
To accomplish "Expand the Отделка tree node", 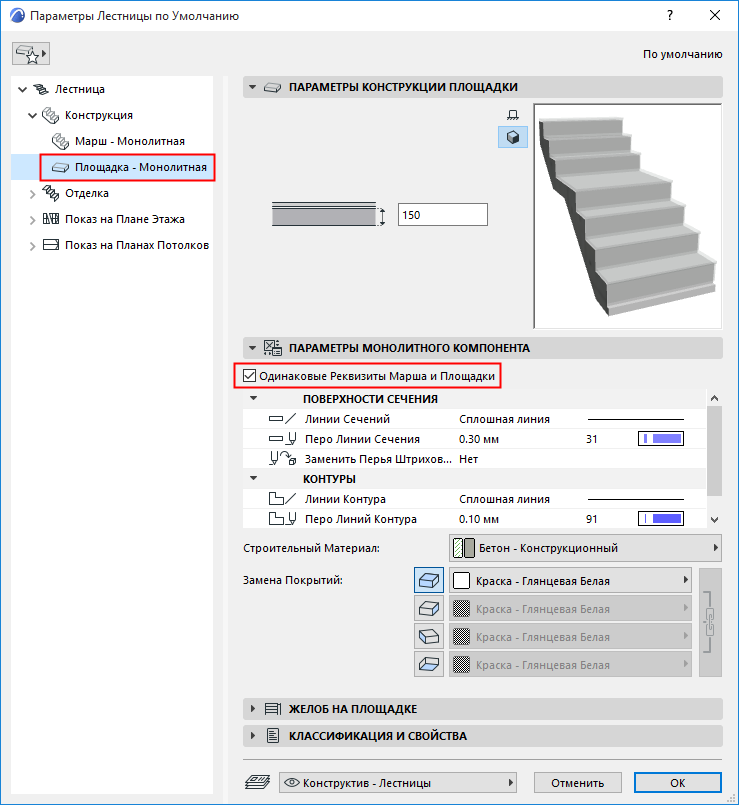I will (32, 194).
